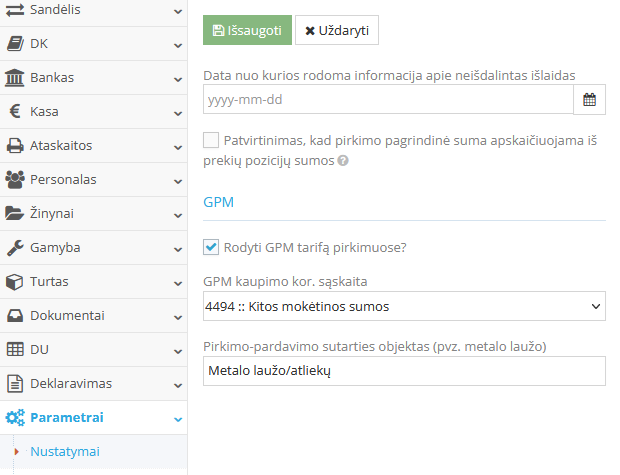
Task: Click the Uždaryti close button
Action: (337, 30)
